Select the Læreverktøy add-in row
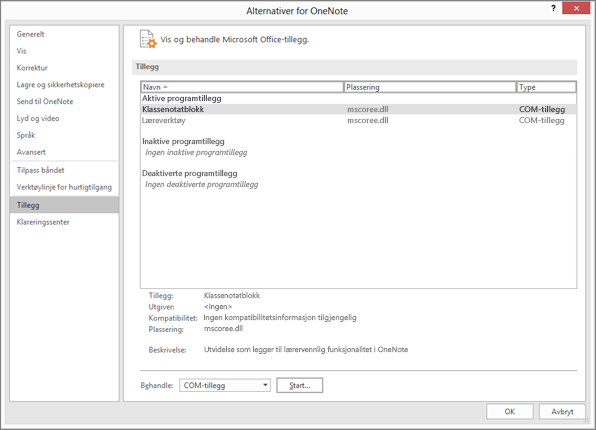This screenshot has width=596, height=430. [358, 120]
